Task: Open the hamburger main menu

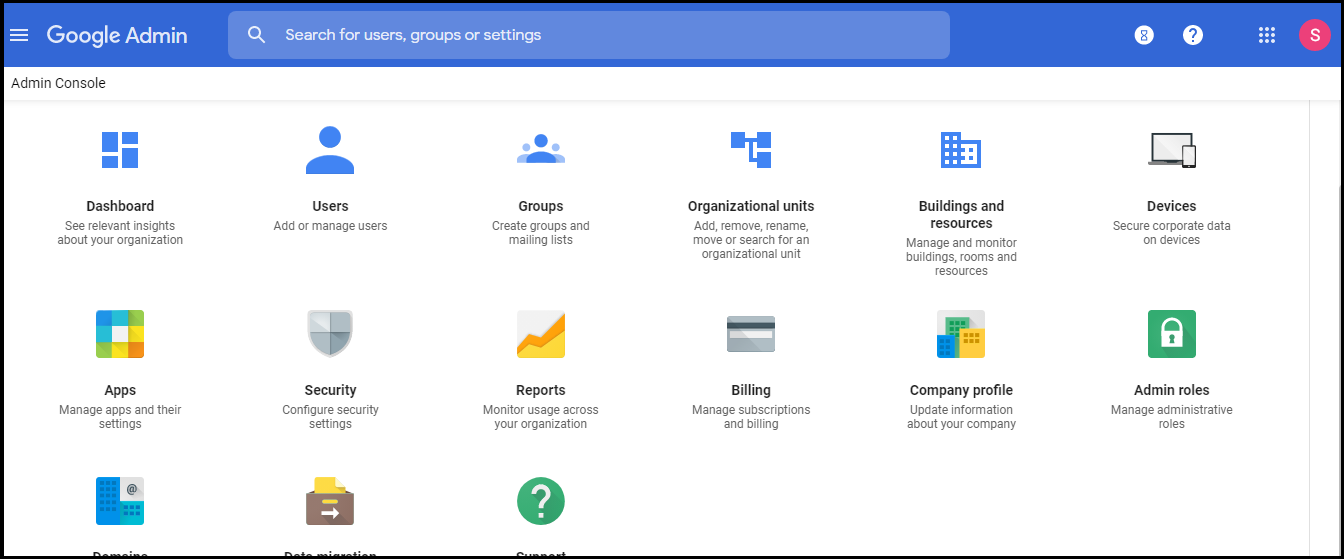Action: click(x=19, y=35)
